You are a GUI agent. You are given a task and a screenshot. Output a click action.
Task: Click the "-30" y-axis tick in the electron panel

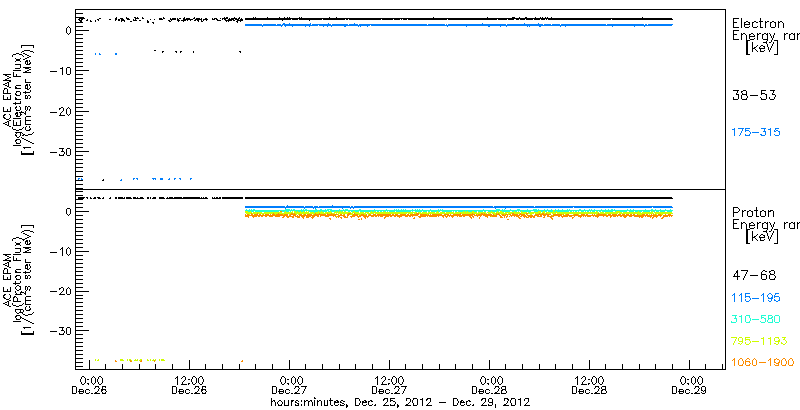tap(59, 152)
